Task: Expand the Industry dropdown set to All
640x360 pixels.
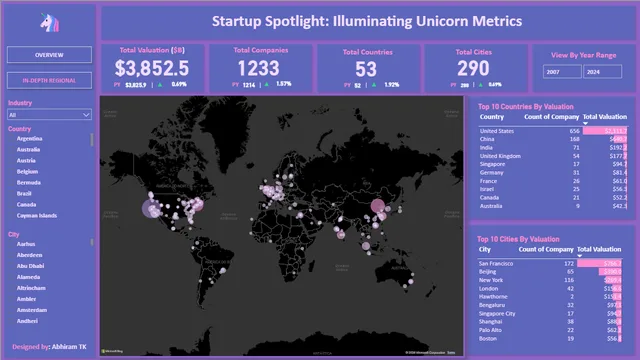Action: click(x=49, y=115)
